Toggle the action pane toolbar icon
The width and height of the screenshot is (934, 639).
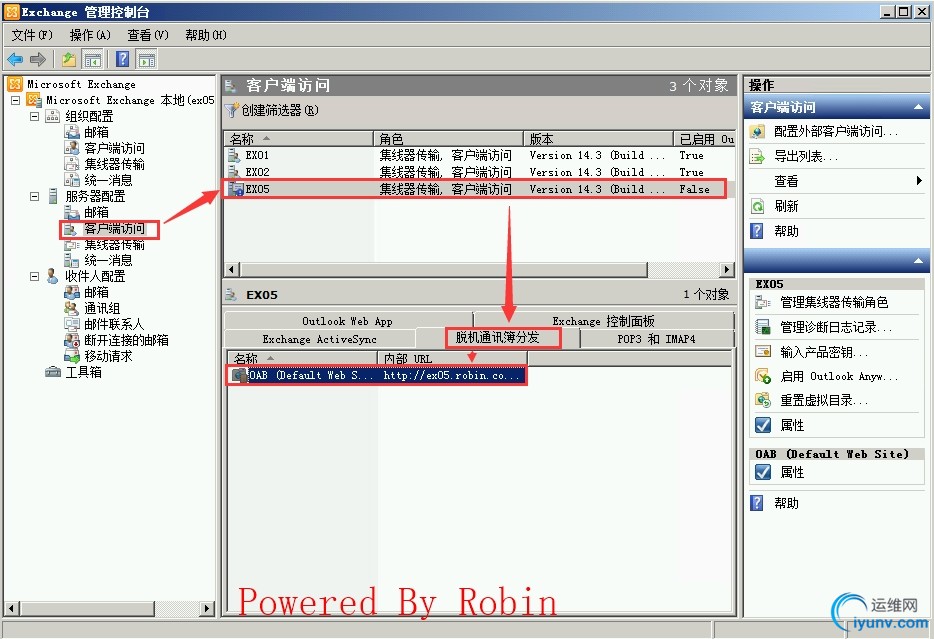pos(147,59)
